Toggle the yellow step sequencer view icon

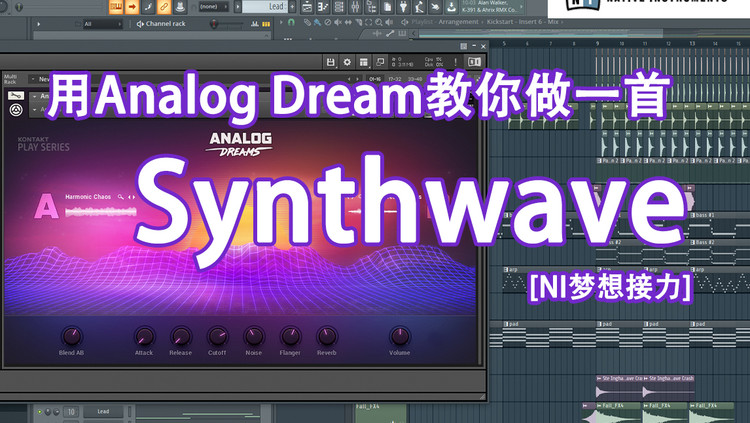pyautogui.click(x=266, y=24)
